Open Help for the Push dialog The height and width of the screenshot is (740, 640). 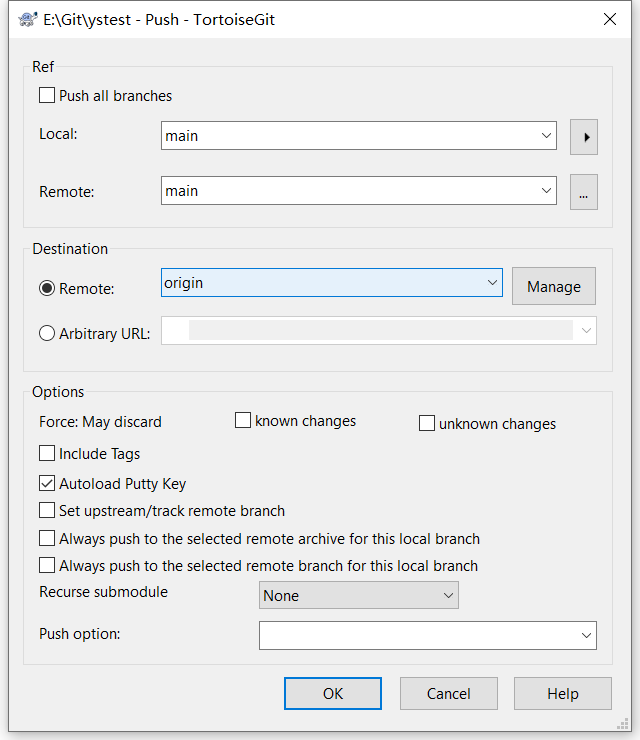pos(563,693)
